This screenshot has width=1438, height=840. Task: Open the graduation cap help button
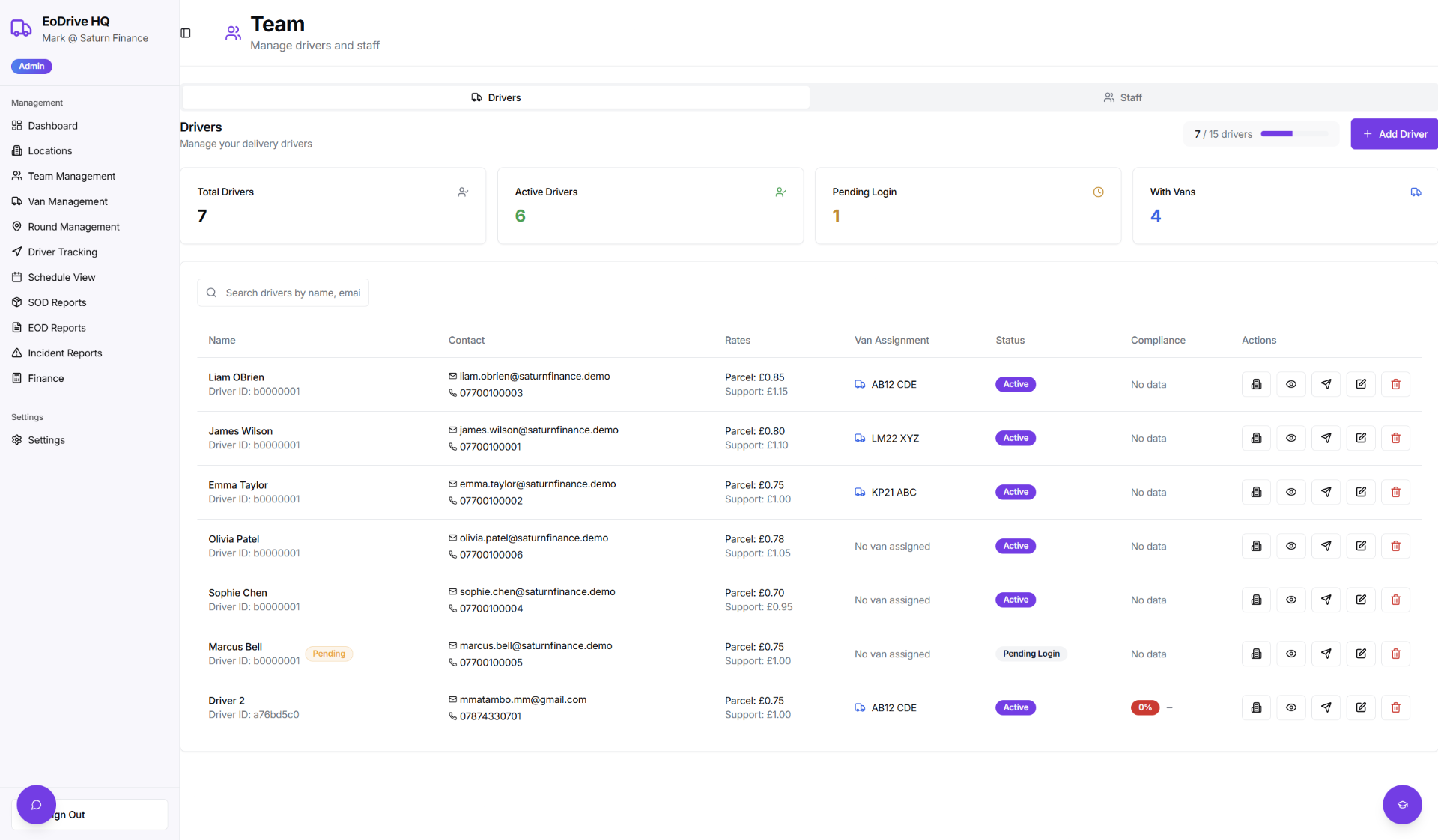pos(1402,805)
